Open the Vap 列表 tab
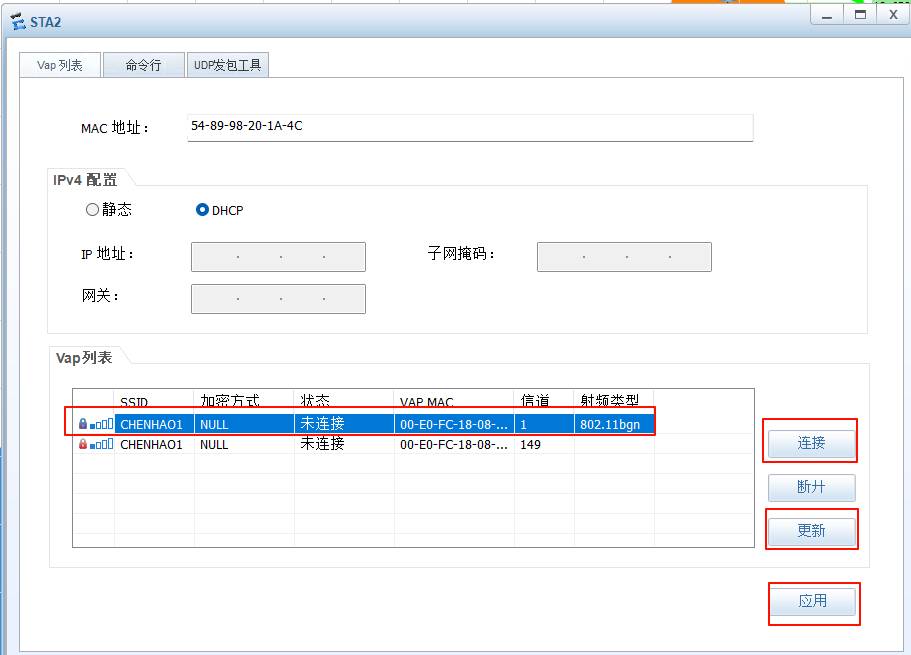The height and width of the screenshot is (655, 911). (60, 65)
